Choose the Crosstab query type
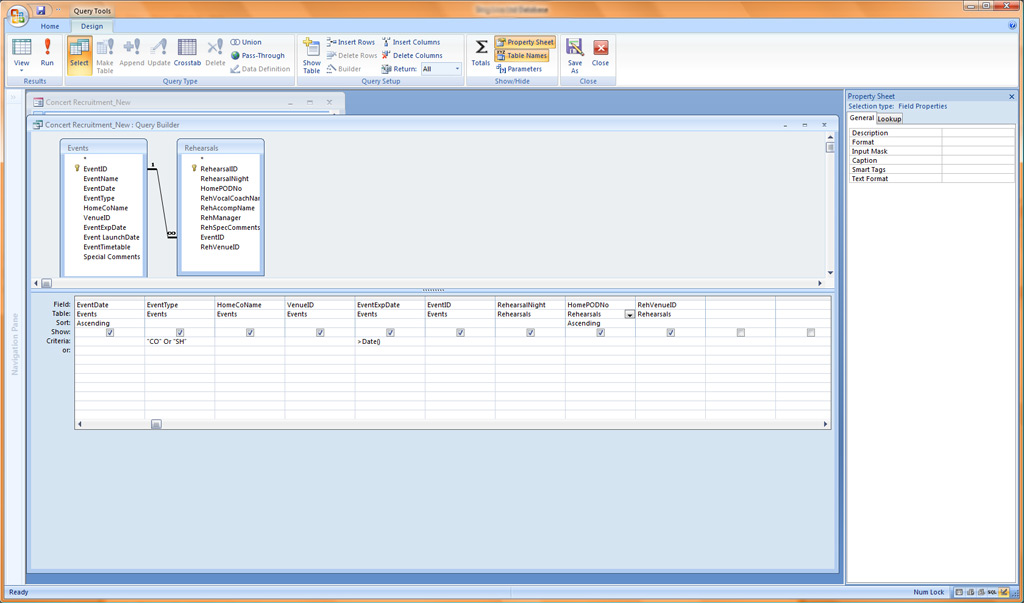Viewport: 1024px width, 603px height. (187, 55)
